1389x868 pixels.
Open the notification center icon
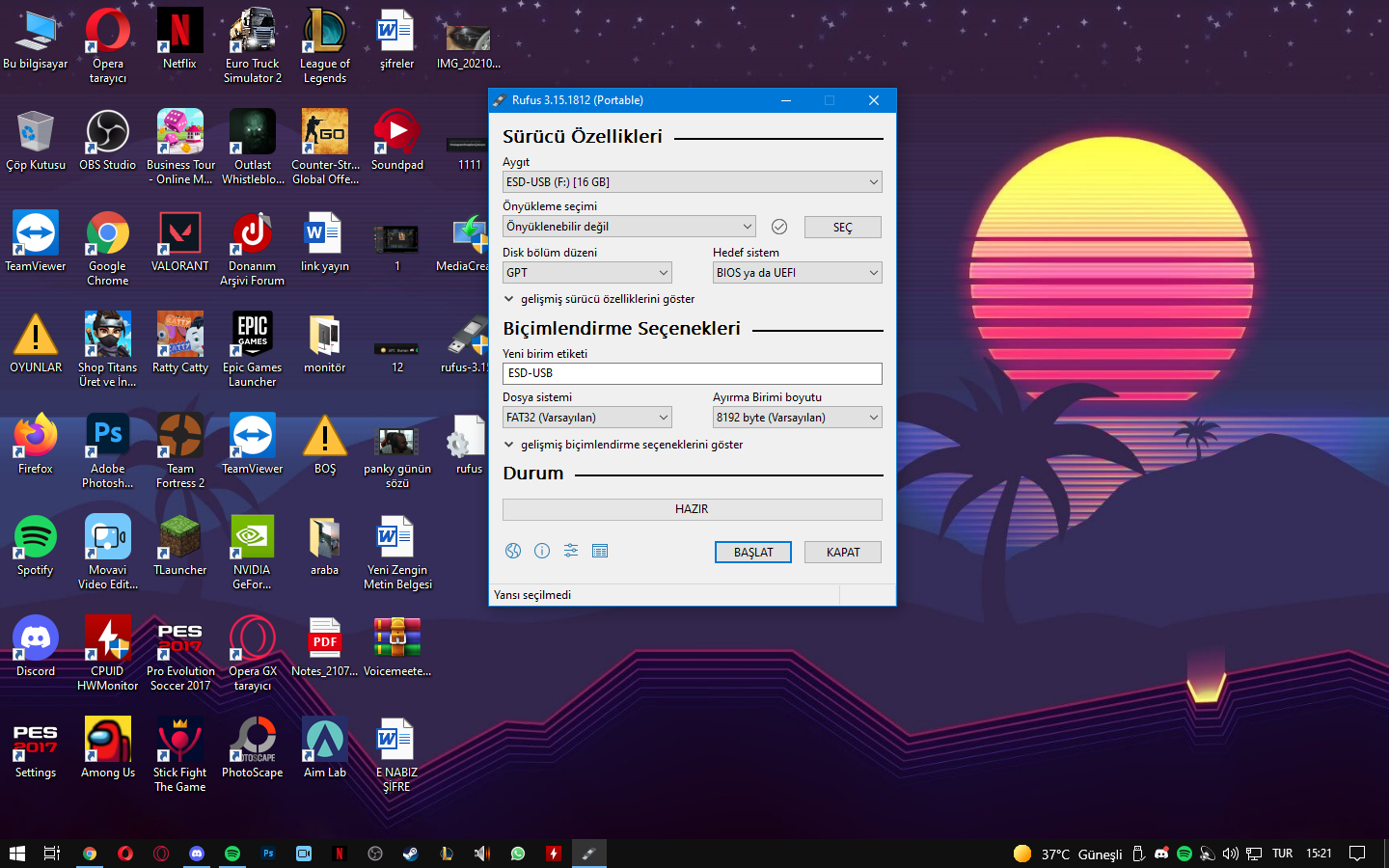pyautogui.click(x=1357, y=854)
